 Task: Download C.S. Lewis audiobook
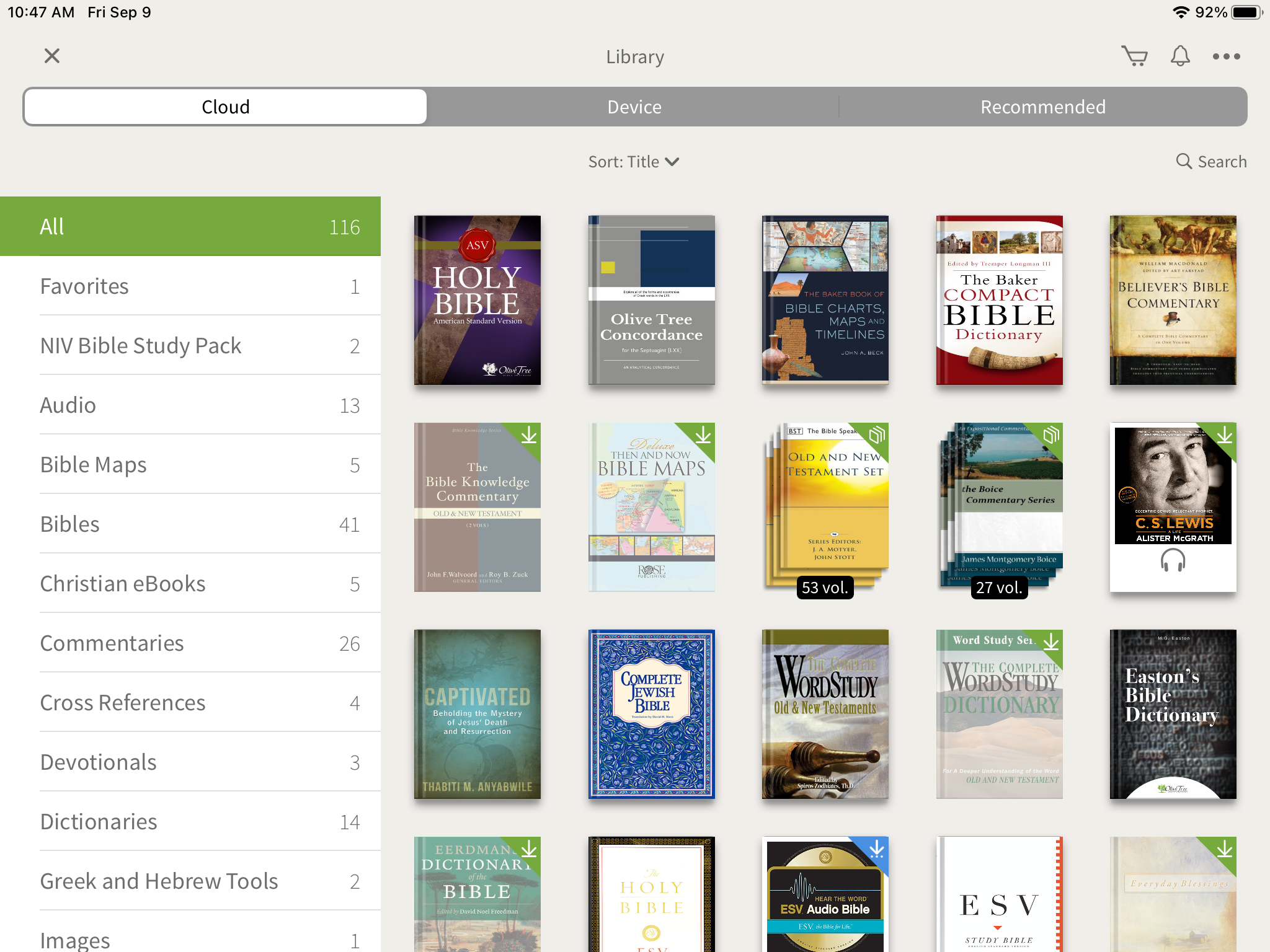[1224, 436]
